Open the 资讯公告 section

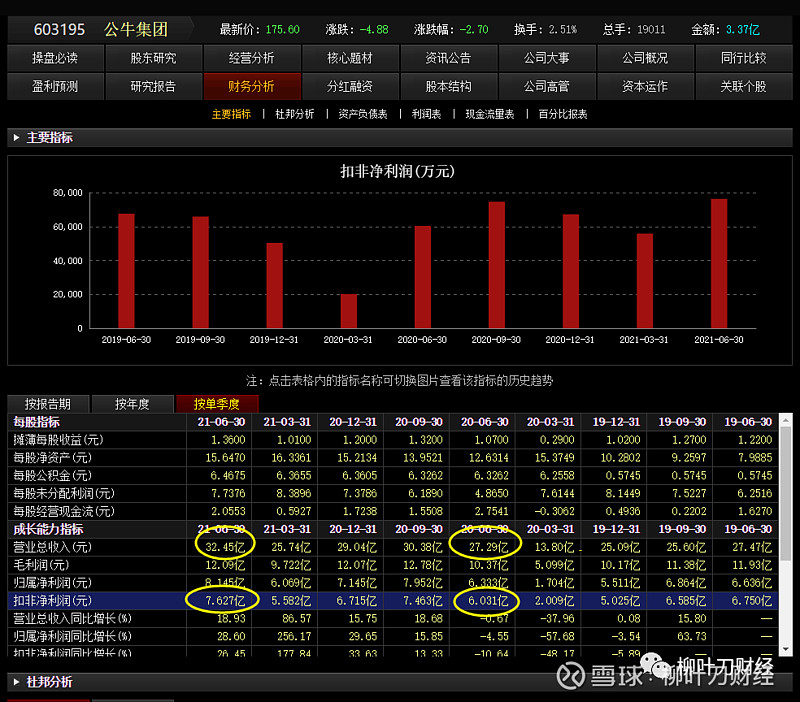448,58
